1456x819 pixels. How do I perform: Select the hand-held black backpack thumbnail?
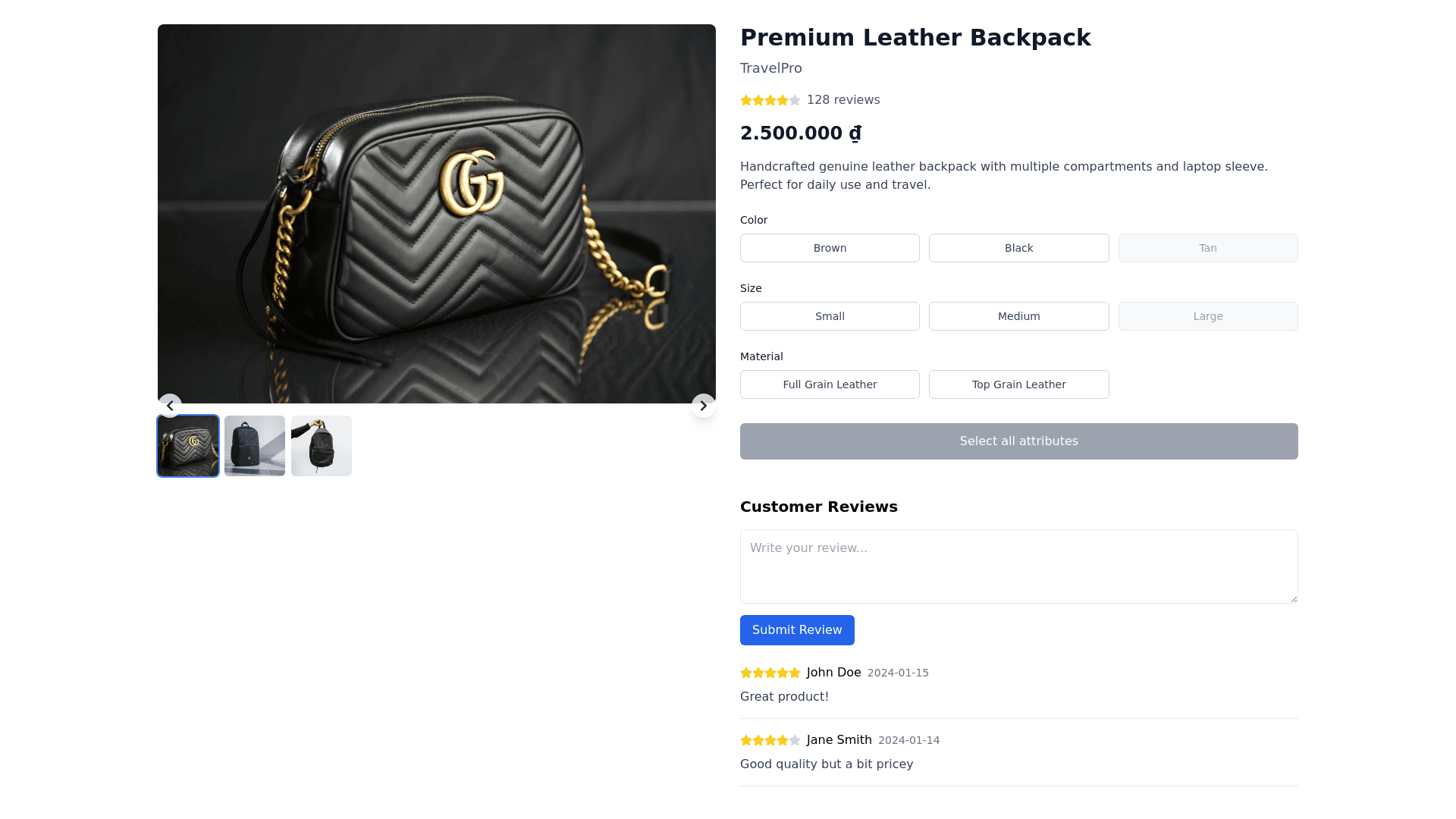(322, 446)
